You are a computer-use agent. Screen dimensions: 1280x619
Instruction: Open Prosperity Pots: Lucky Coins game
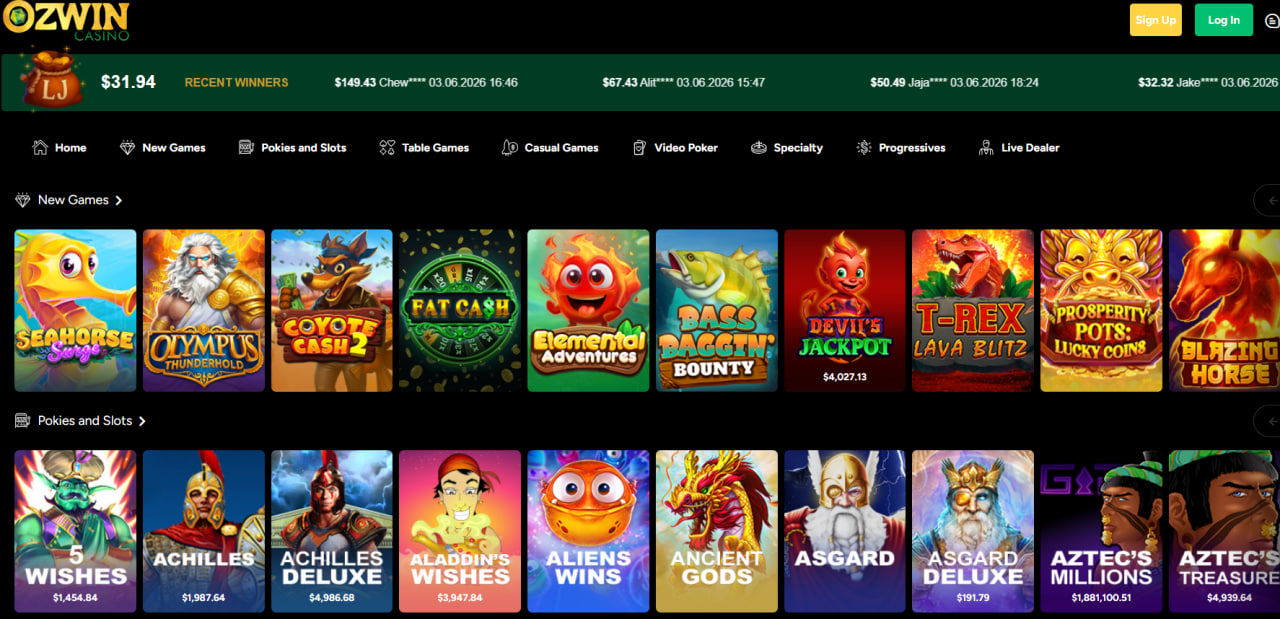(1101, 310)
